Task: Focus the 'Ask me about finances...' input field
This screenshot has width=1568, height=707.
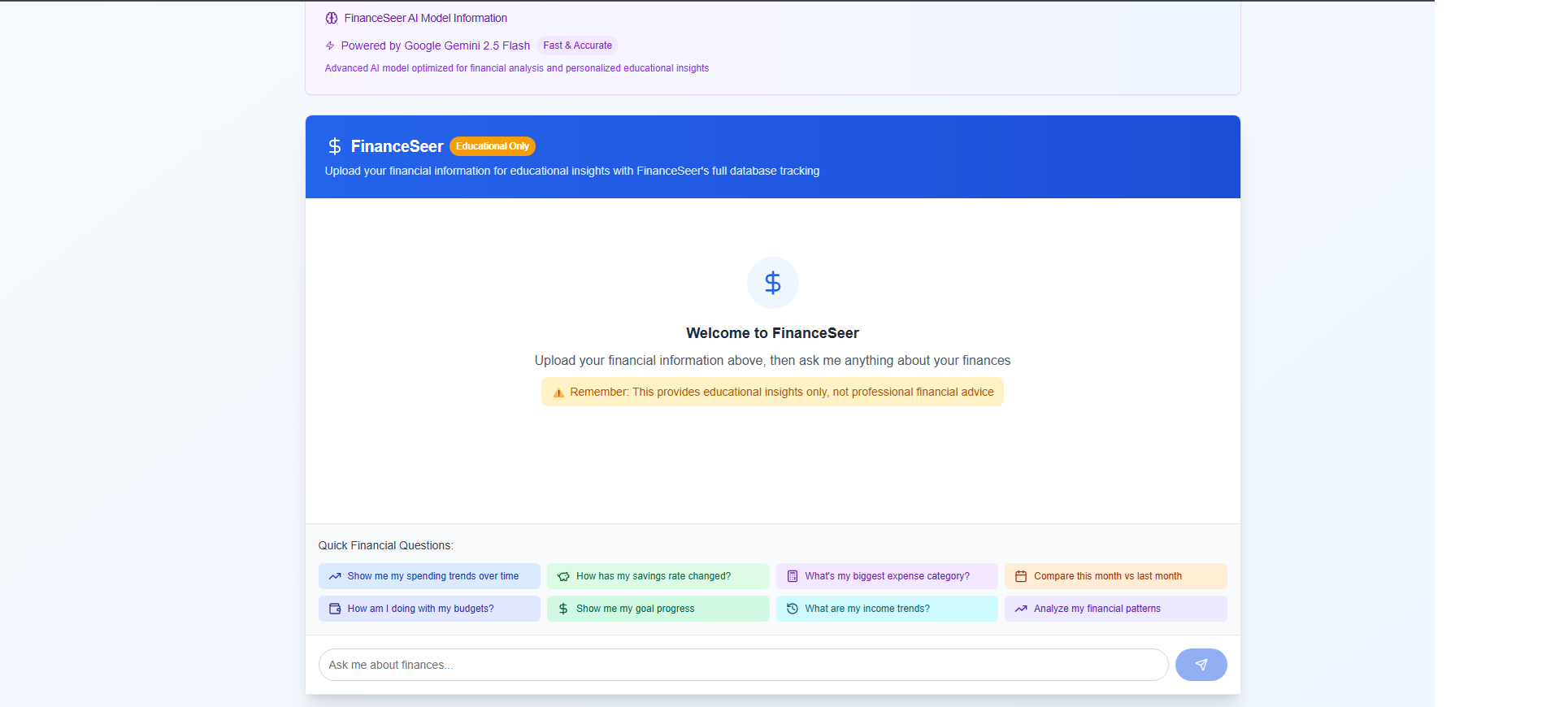Action: tap(744, 665)
